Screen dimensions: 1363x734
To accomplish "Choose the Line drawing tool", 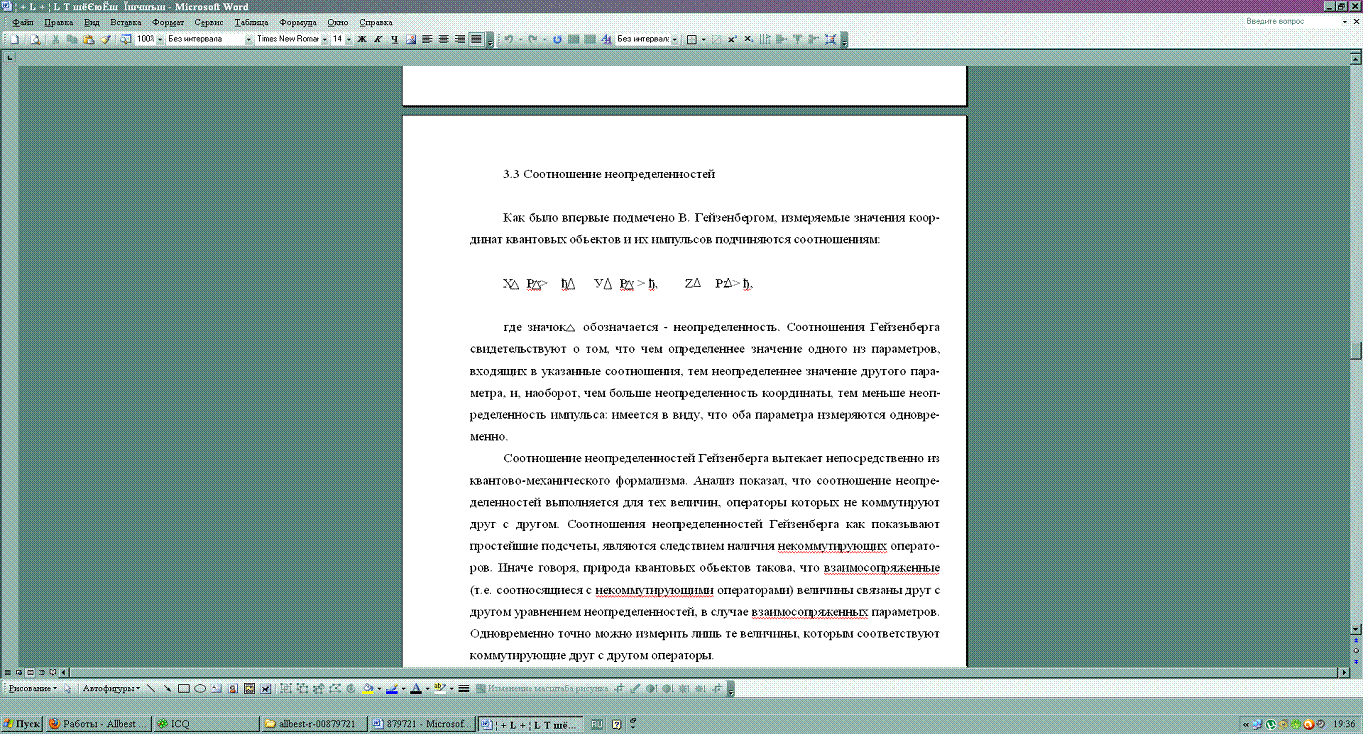I will coord(151,688).
